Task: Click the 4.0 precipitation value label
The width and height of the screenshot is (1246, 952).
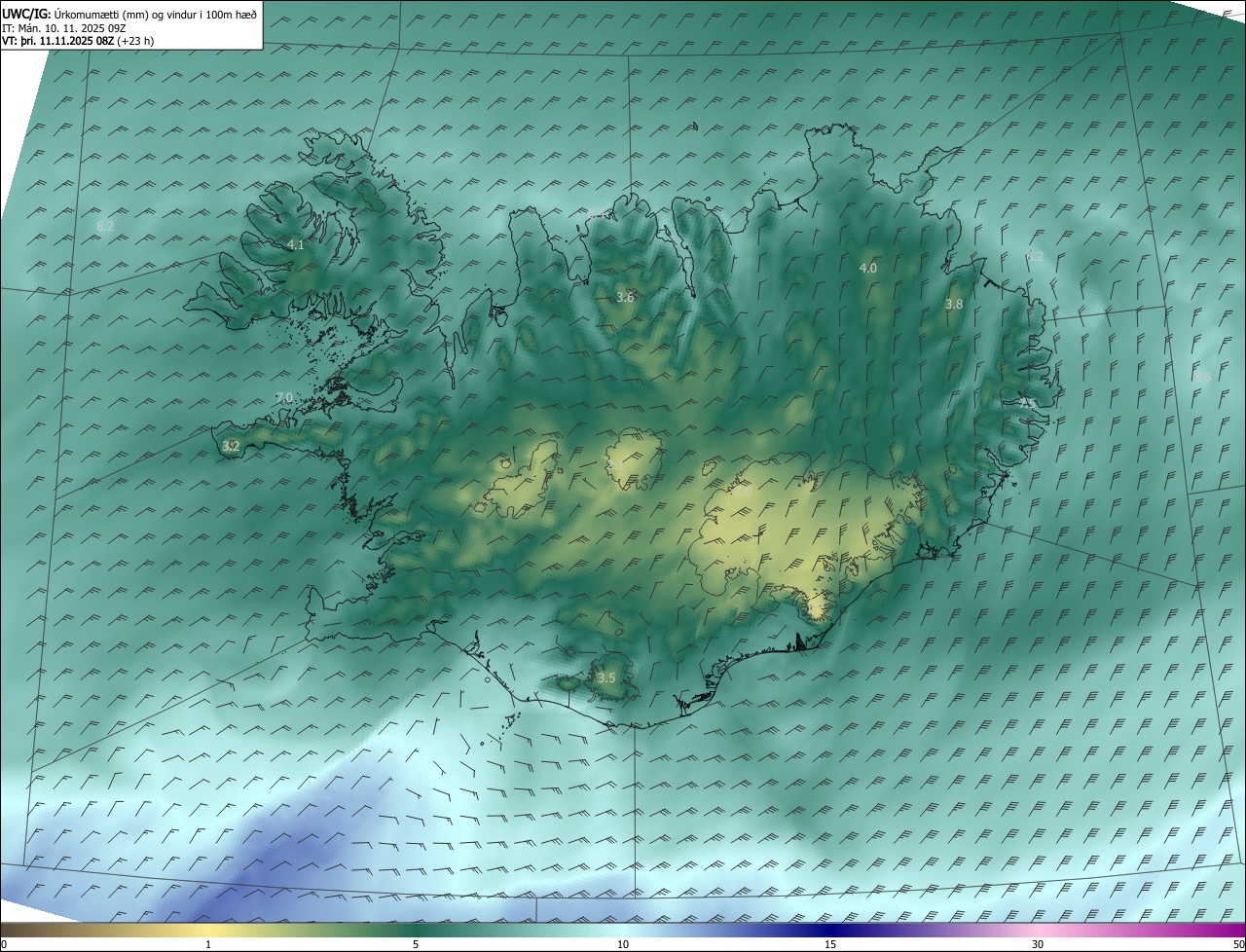Action: 868,268
